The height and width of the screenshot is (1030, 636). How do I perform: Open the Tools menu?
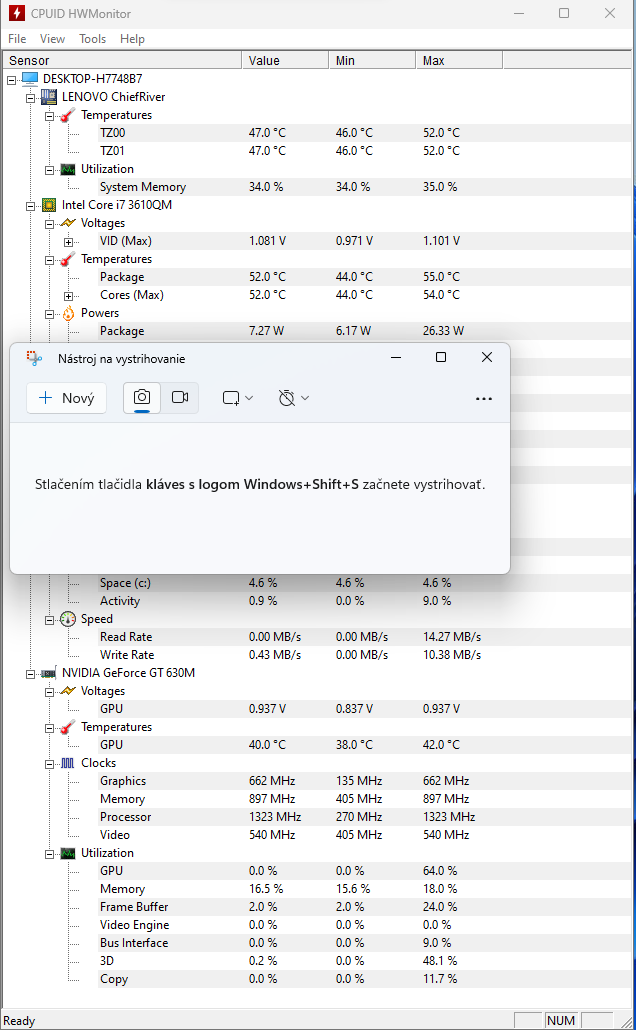pyautogui.click(x=93, y=39)
